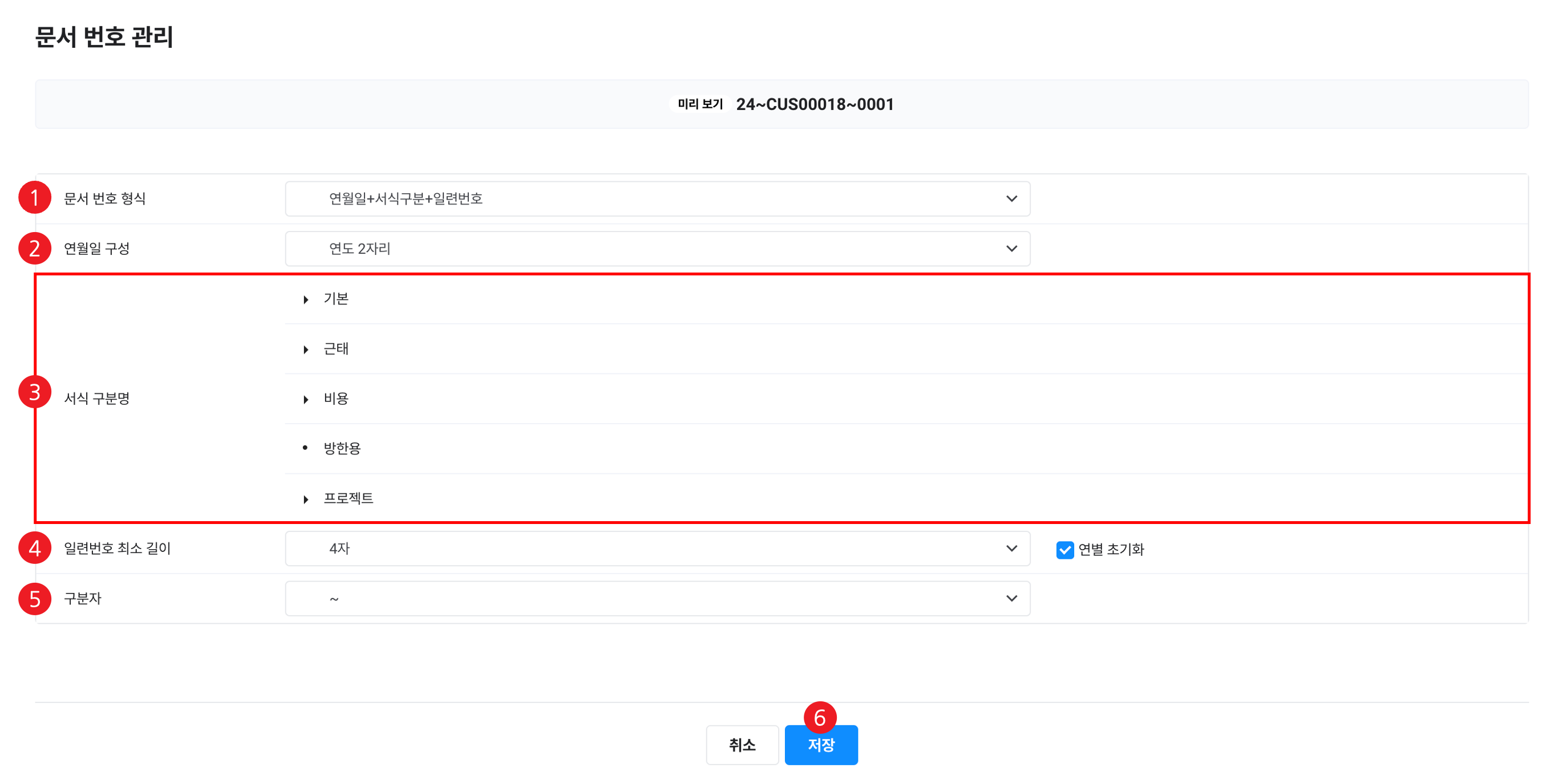Image resolution: width=1563 pixels, height=784 pixels.
Task: Click the 취소 button
Action: (x=742, y=745)
